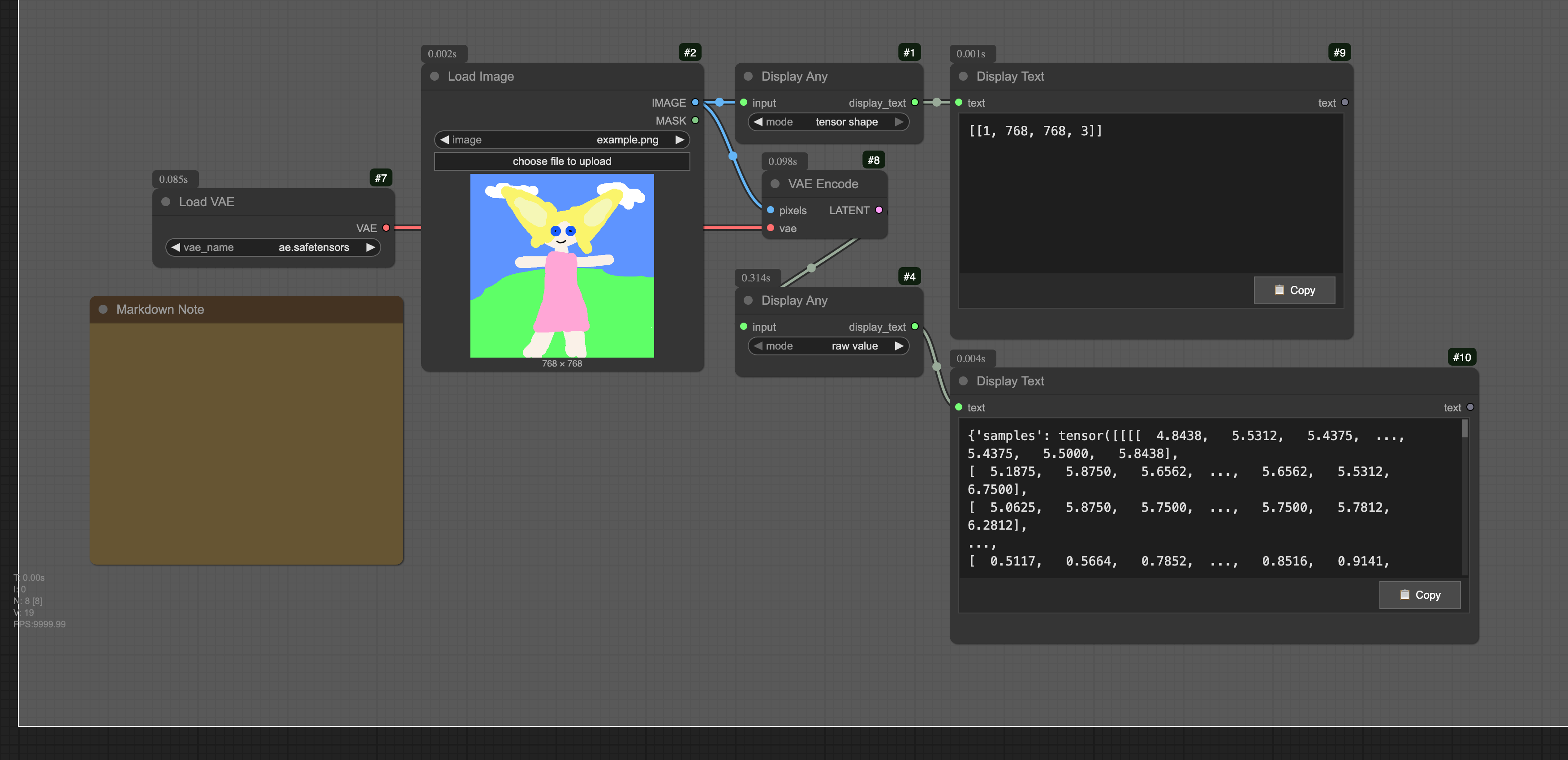Click the Markdown Note title bar
The width and height of the screenshot is (1568, 760).
coord(246,309)
